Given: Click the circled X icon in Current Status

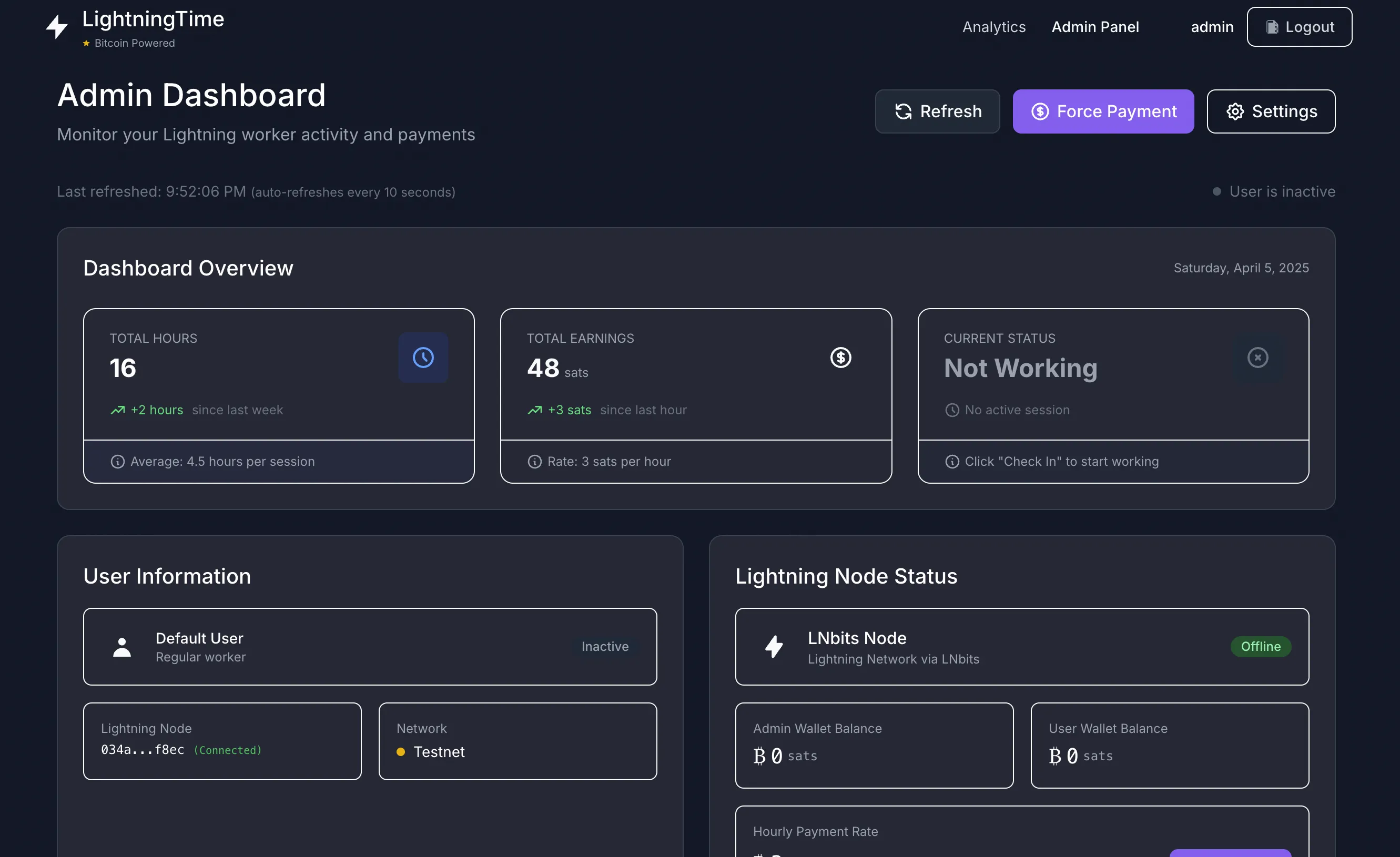Looking at the screenshot, I should click(1257, 357).
